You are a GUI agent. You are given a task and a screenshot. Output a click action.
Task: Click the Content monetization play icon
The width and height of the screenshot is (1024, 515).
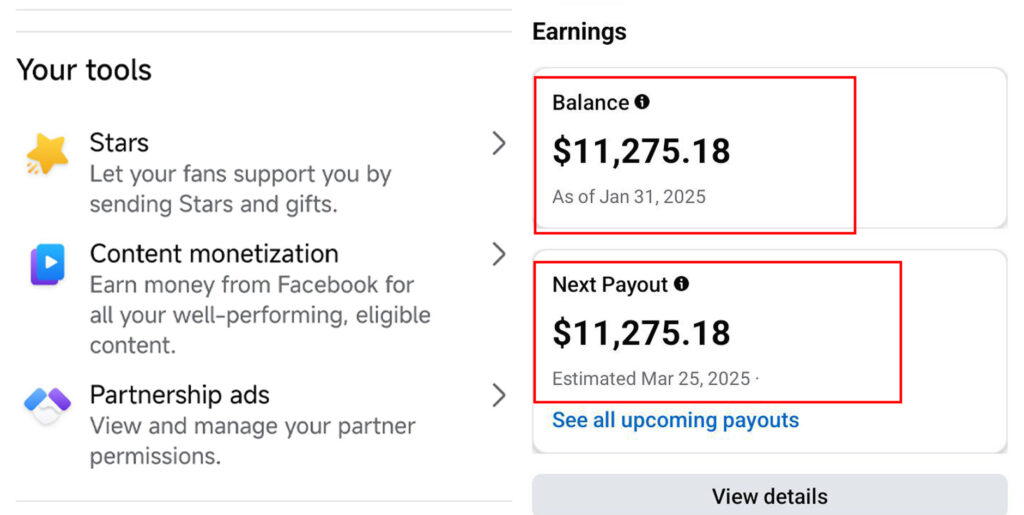coord(48,264)
